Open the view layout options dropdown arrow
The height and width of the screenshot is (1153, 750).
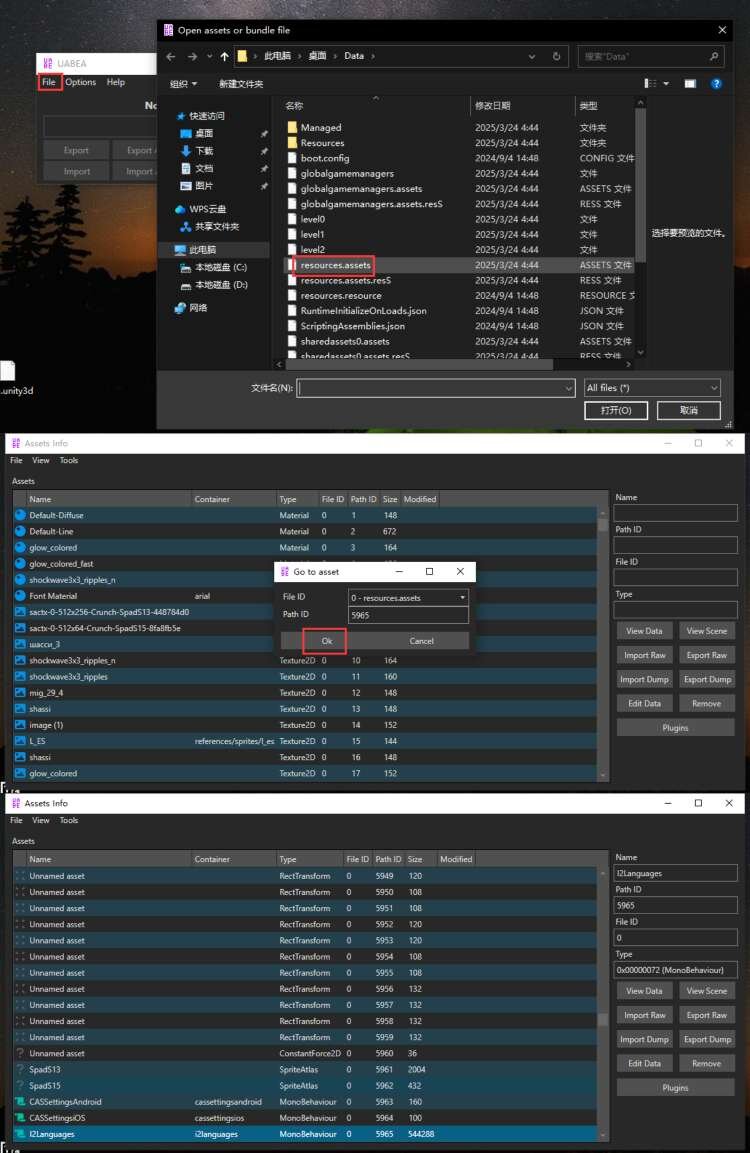(666, 84)
